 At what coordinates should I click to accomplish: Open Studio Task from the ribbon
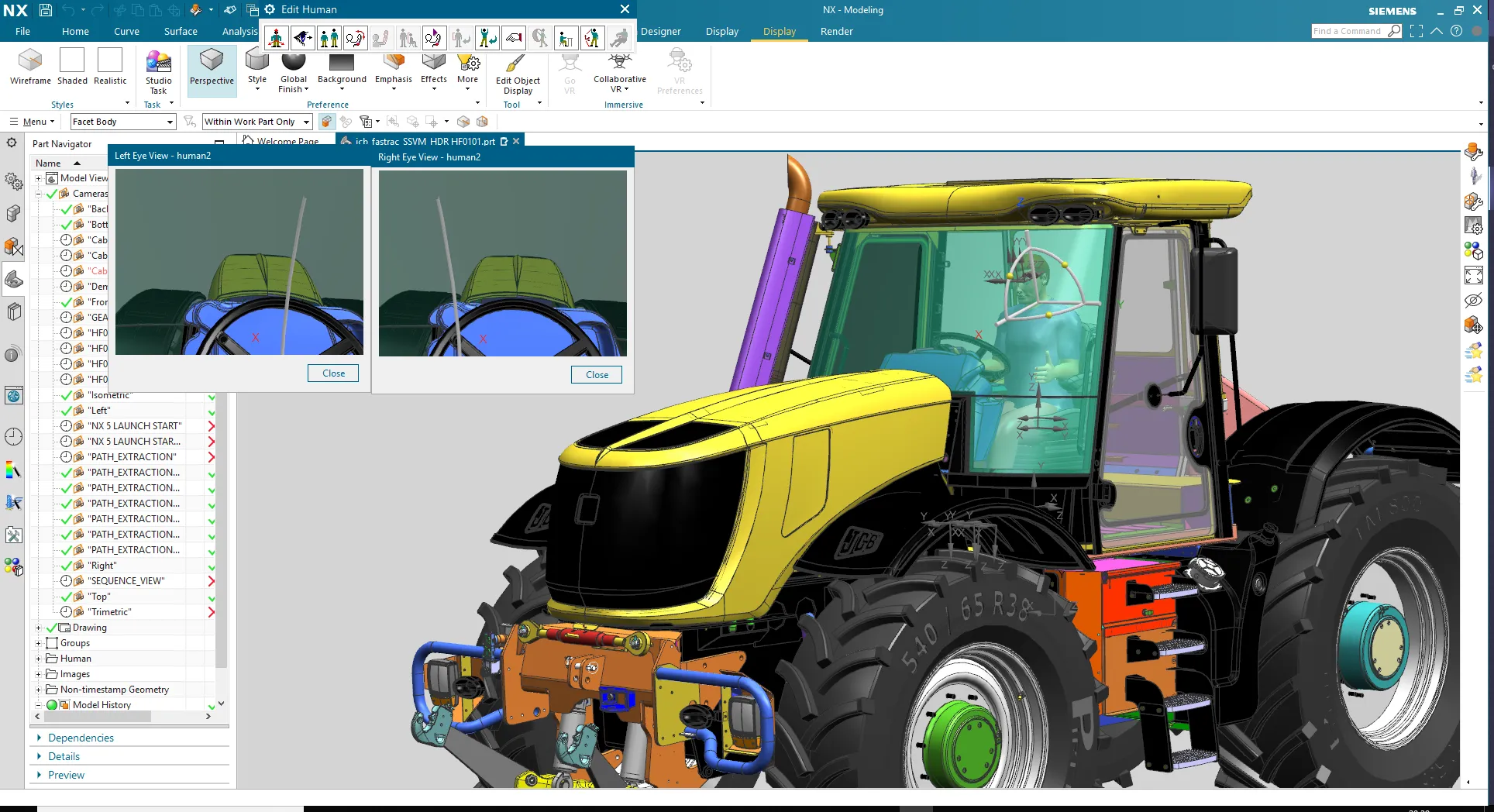click(x=158, y=71)
